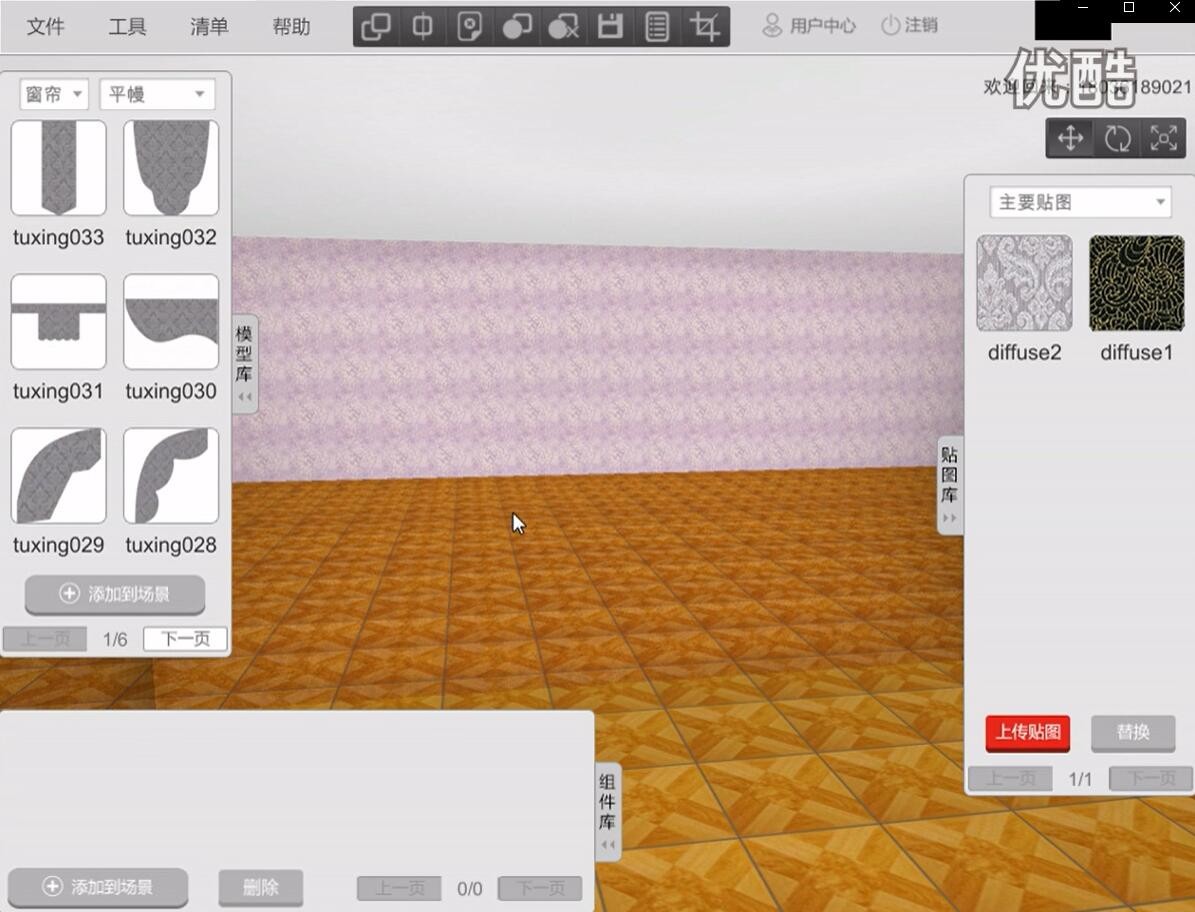Select the tuxing029 model thumbnail
Viewport: 1195px width, 912px height.
[59, 475]
